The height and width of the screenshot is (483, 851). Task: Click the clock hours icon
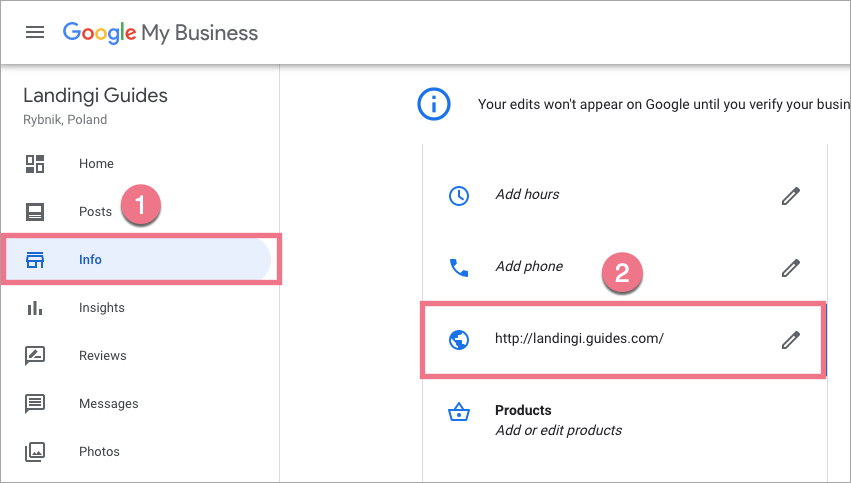[459, 196]
